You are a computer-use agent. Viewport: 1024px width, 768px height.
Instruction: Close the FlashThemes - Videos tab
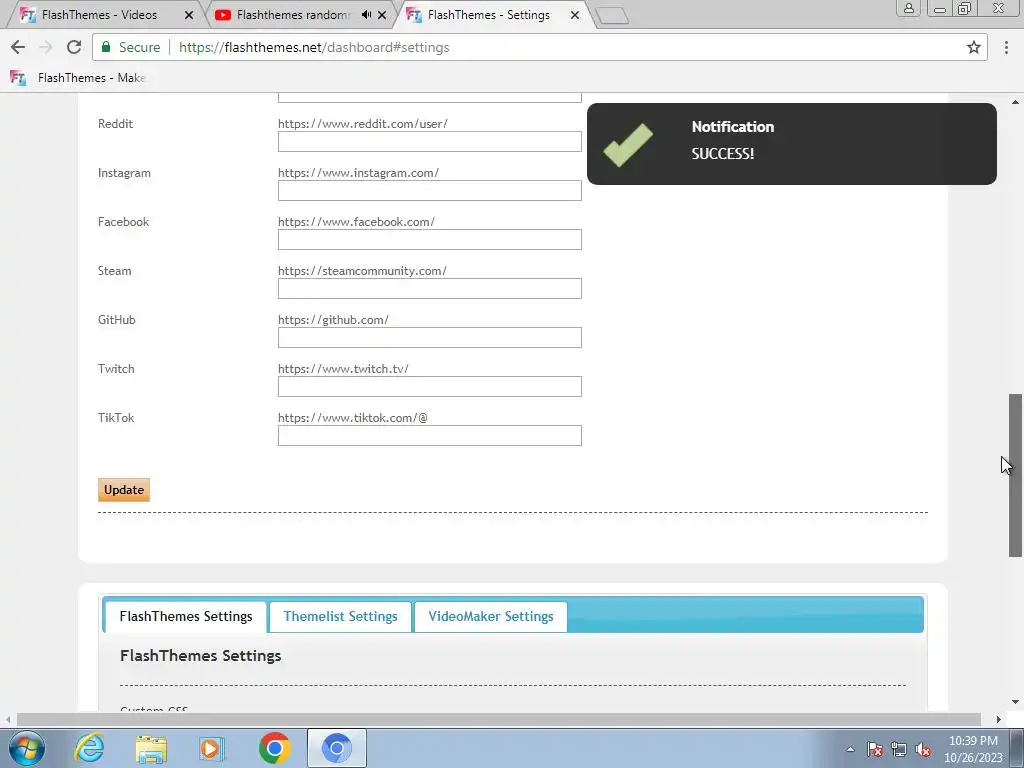[x=189, y=14]
